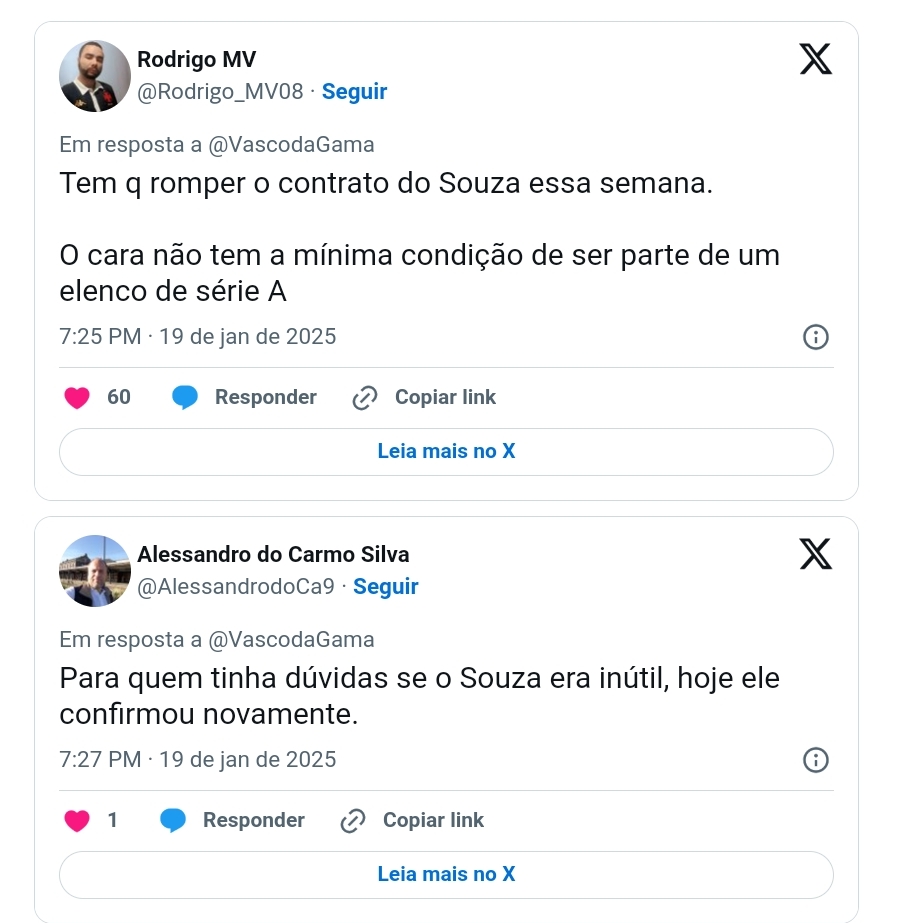Viewport: 920px width, 923px height.
Task: Like Rodrigo MV's tweet with the heart icon
Action: point(77,398)
